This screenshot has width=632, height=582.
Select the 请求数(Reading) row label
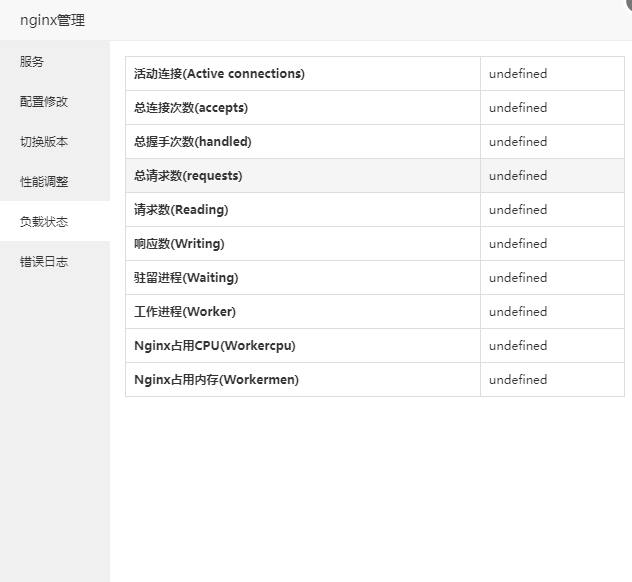[181, 210]
